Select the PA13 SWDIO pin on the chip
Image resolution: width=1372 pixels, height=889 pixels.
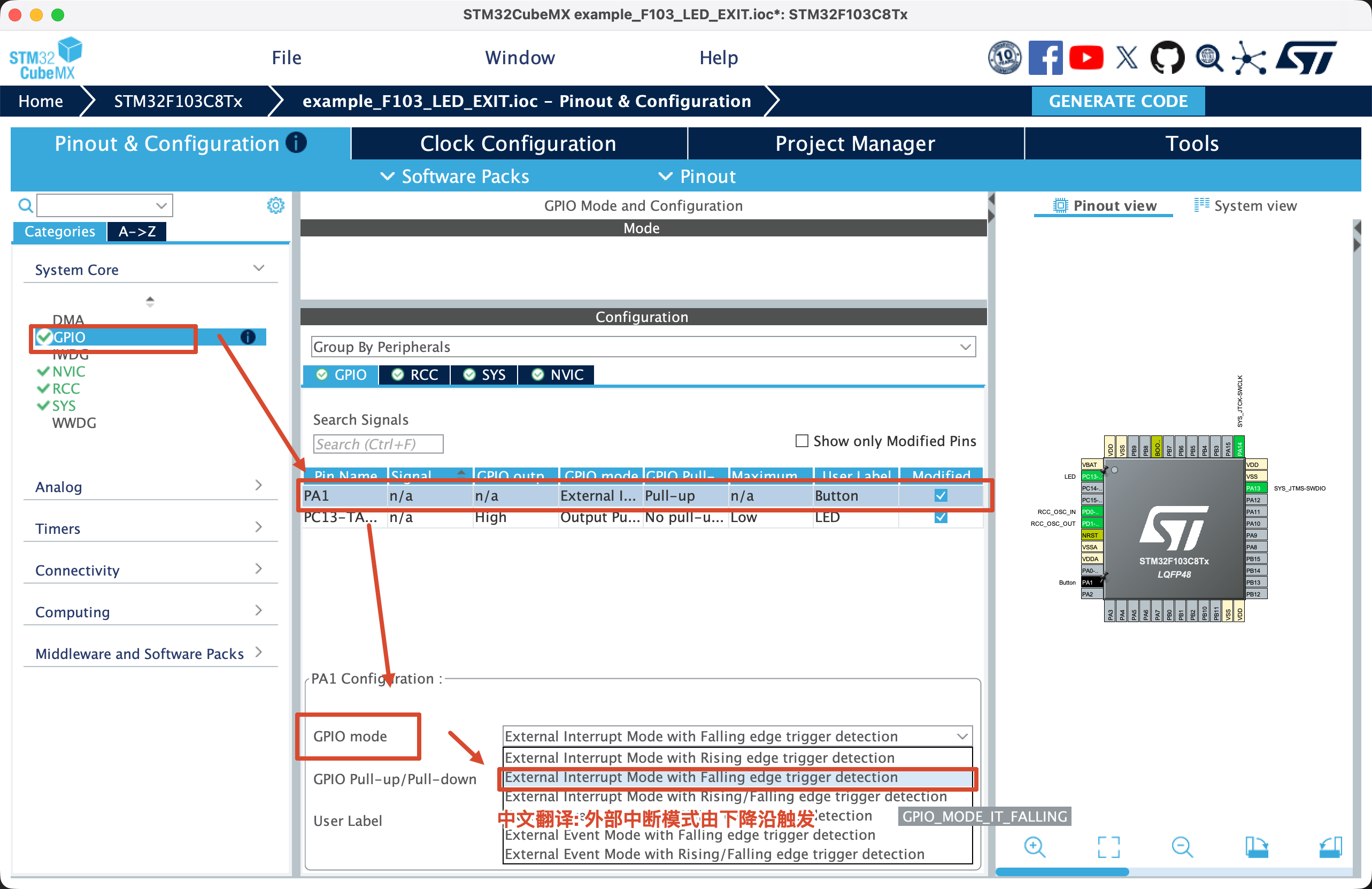click(x=1256, y=488)
